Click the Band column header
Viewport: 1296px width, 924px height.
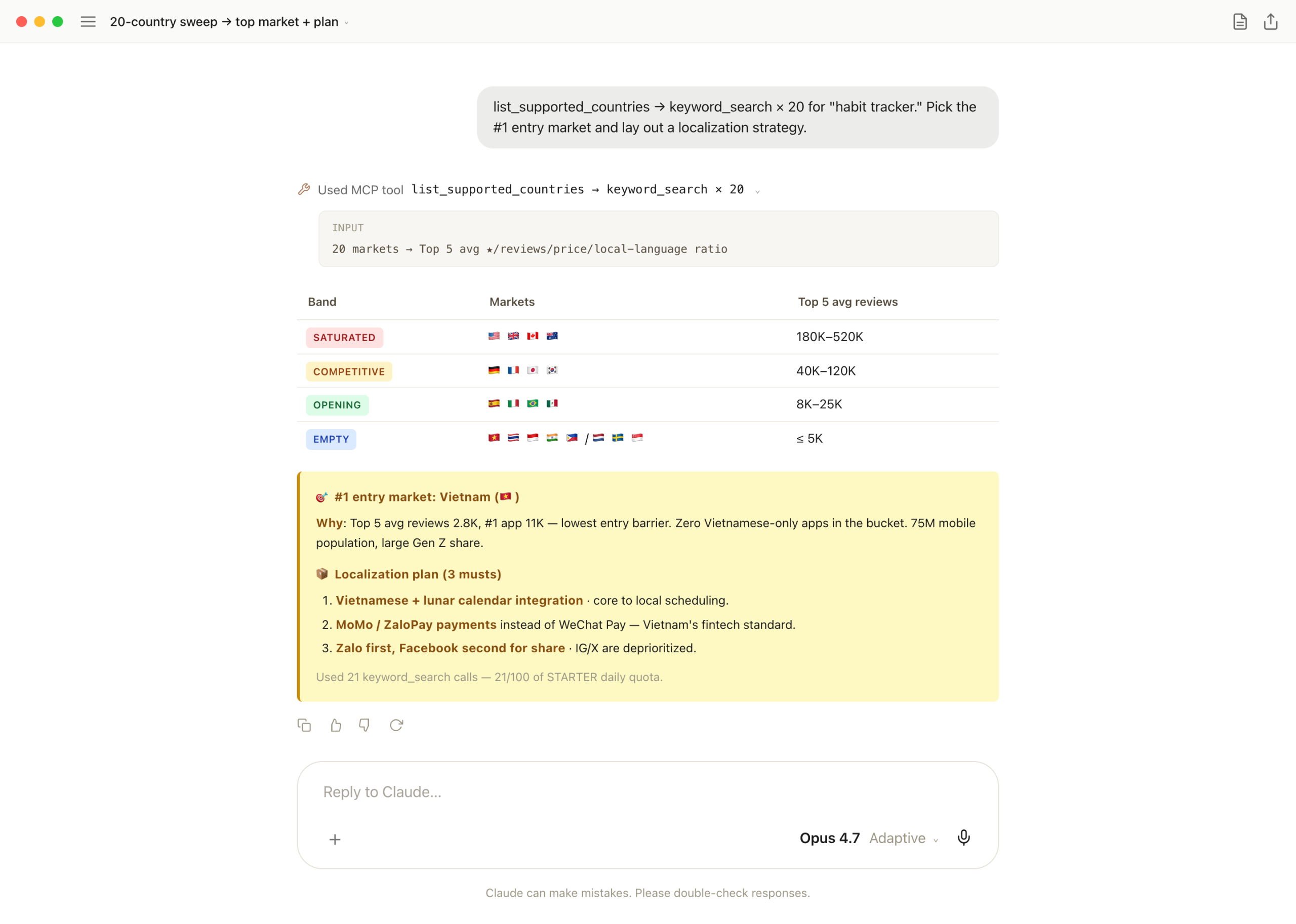click(x=322, y=302)
